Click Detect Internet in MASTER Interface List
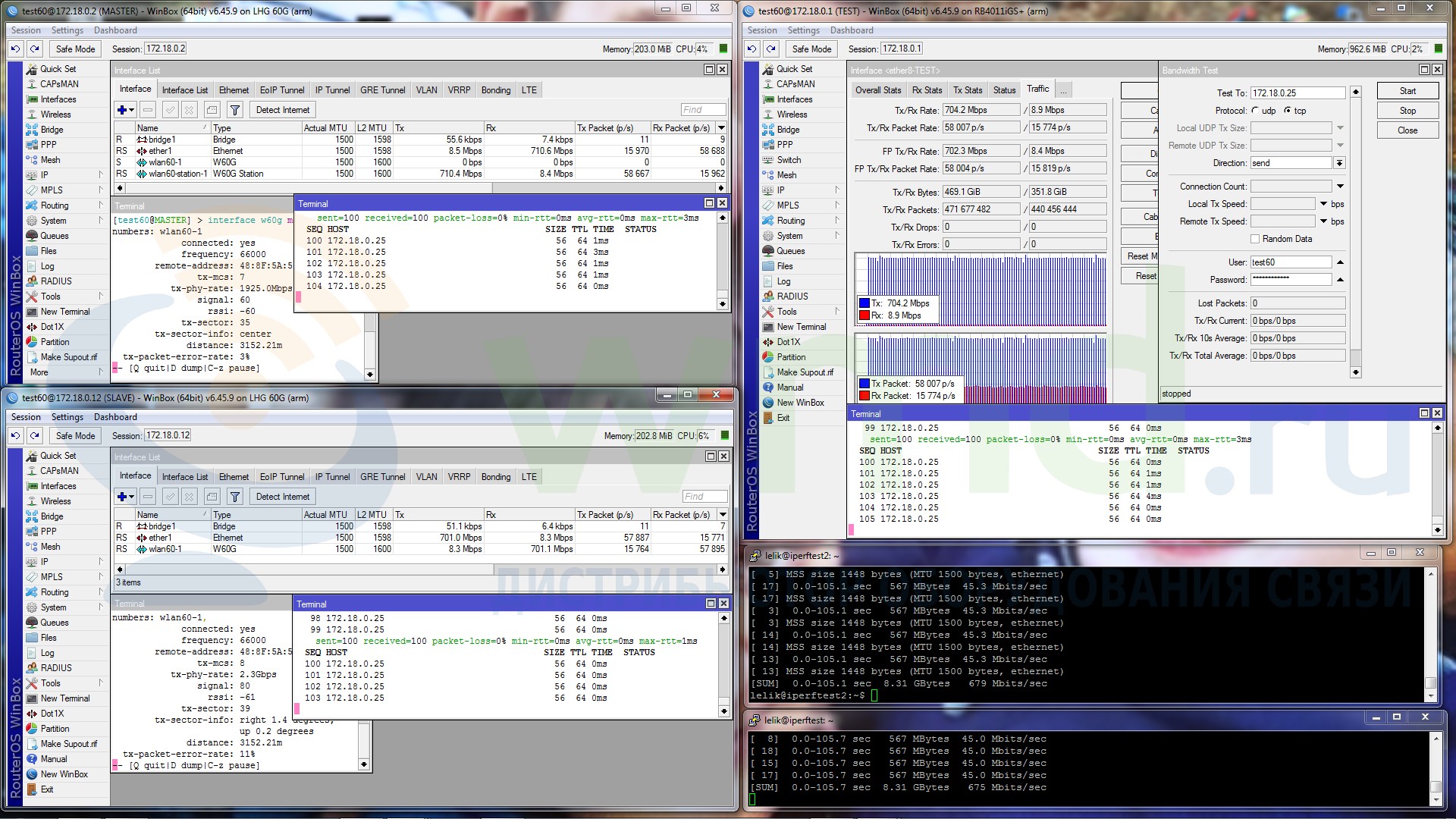Viewport: 1456px width, 819px height. [283, 110]
